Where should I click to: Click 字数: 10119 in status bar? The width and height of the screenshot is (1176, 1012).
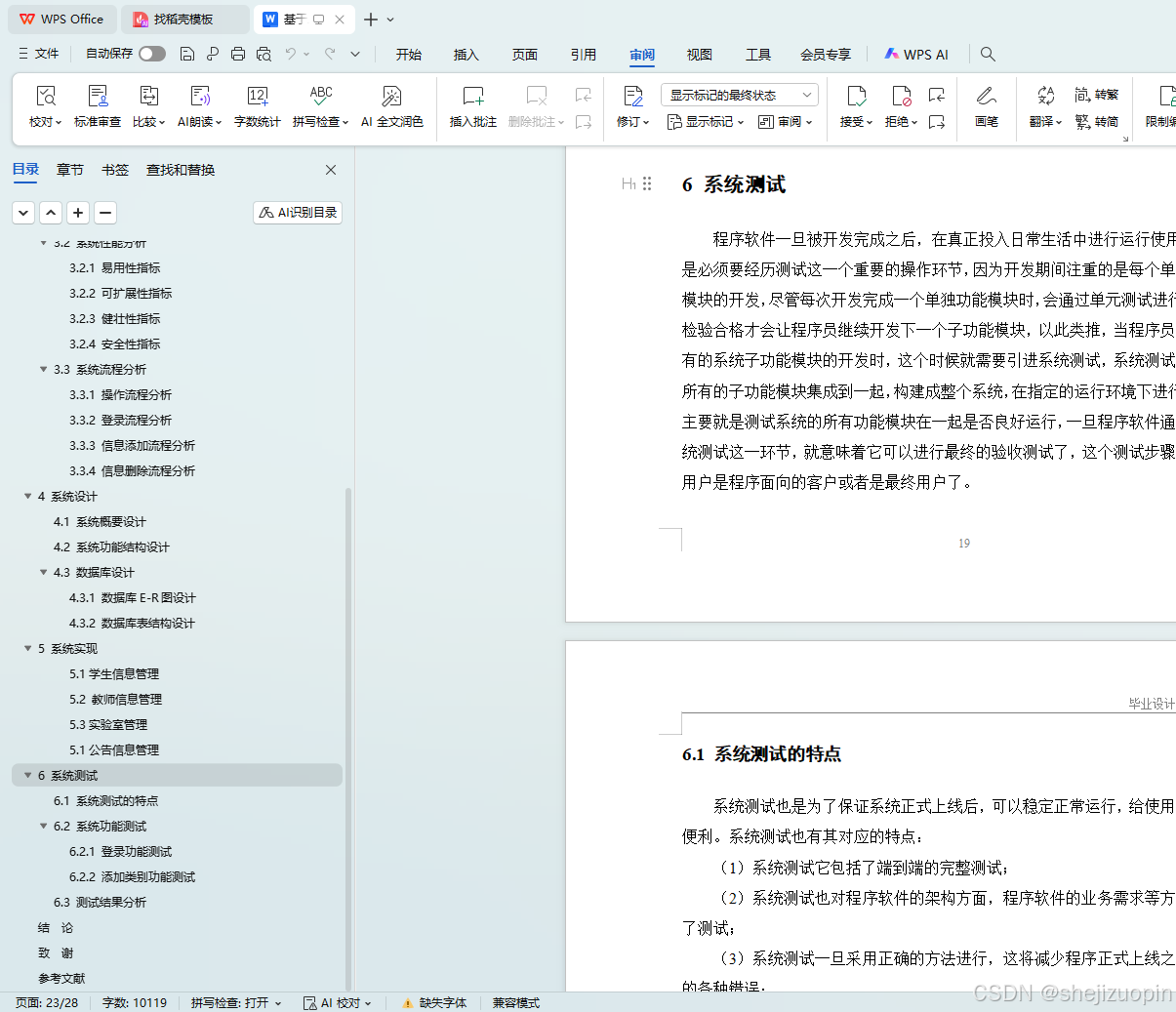point(135,1002)
